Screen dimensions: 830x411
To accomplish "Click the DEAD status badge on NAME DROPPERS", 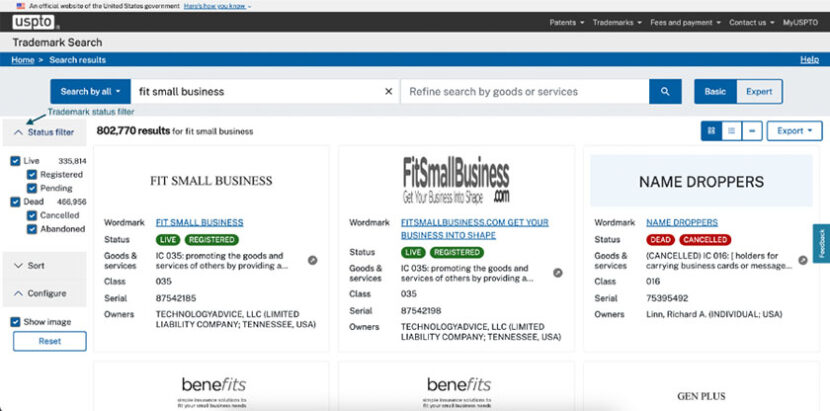I will coord(660,240).
